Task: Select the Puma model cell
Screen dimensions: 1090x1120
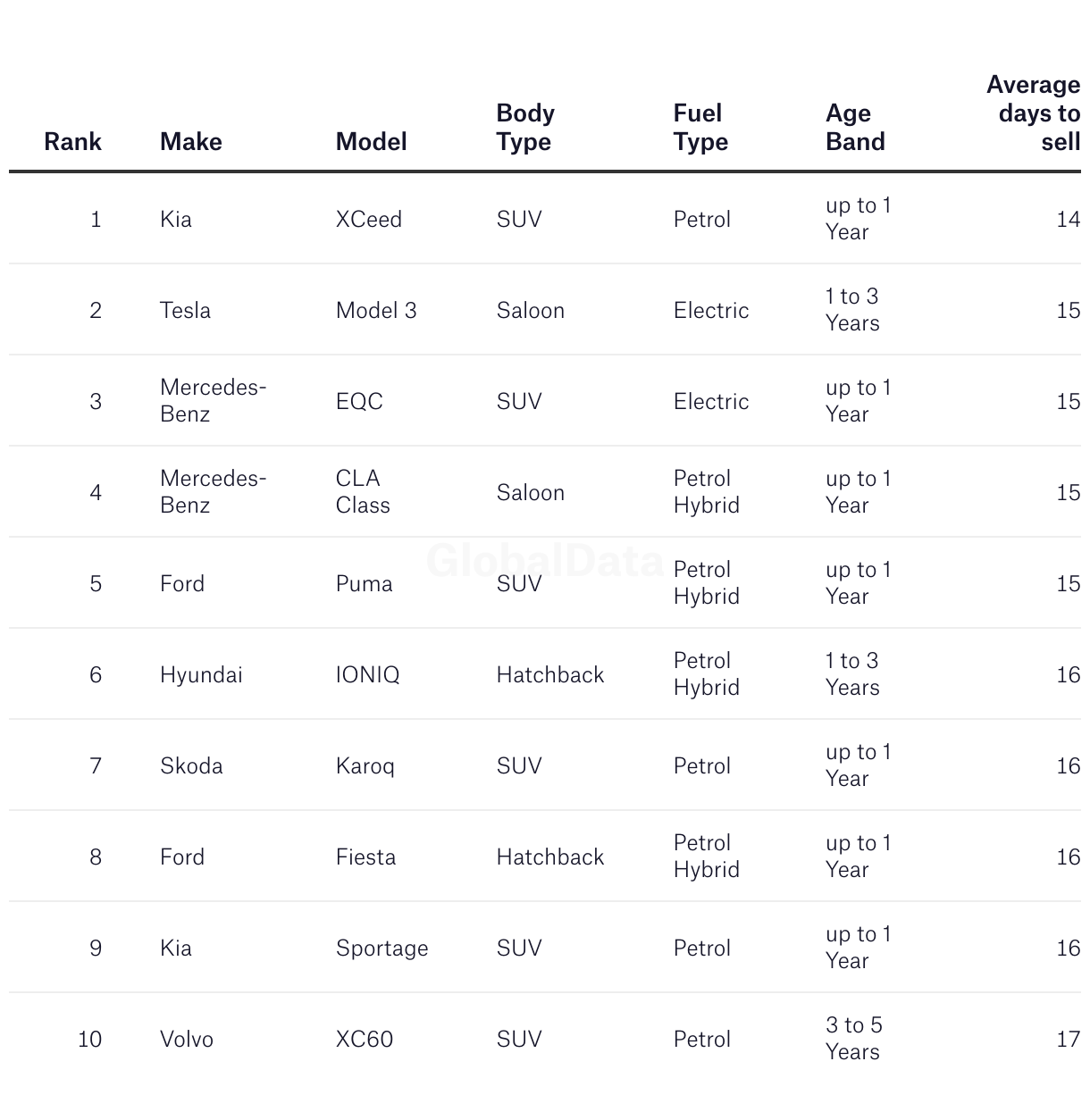Action: pos(364,583)
